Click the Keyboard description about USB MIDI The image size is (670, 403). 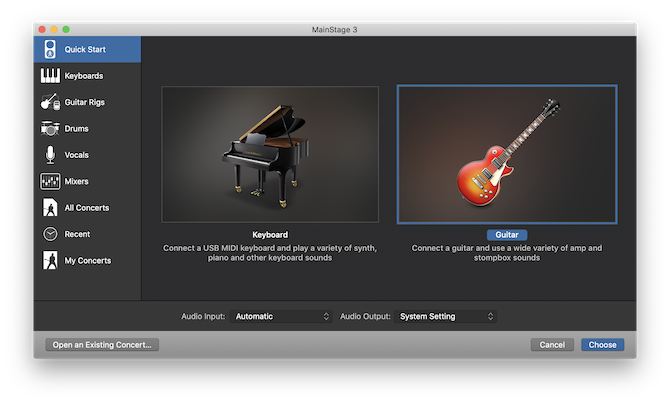click(x=270, y=253)
